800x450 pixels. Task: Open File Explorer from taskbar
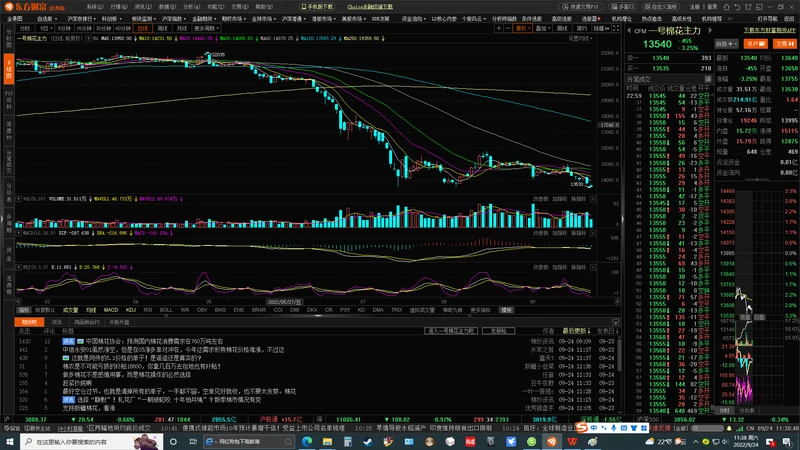(x=327, y=441)
